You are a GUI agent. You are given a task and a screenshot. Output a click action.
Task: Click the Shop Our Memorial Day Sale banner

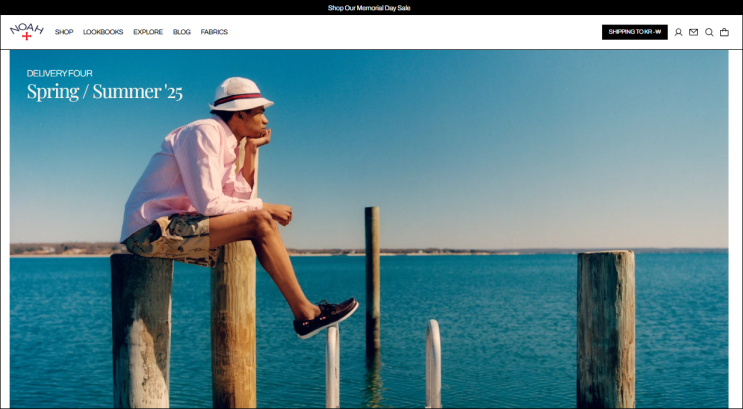click(x=369, y=8)
